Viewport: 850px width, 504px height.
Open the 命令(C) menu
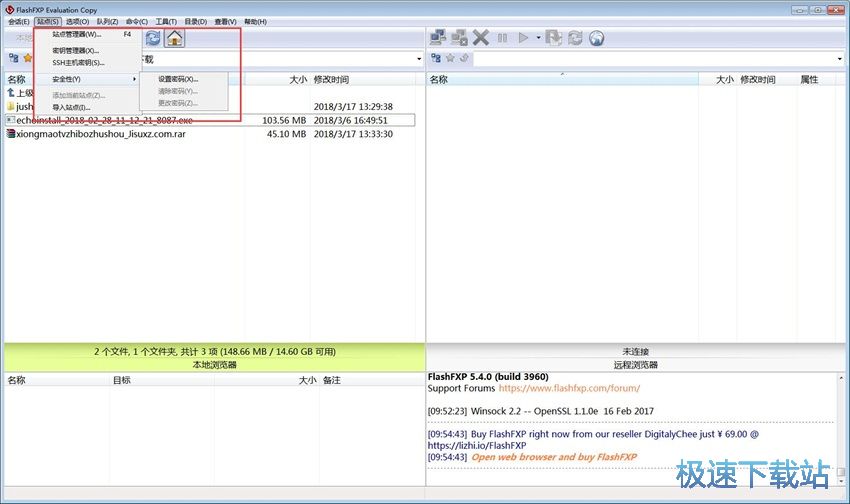137,22
